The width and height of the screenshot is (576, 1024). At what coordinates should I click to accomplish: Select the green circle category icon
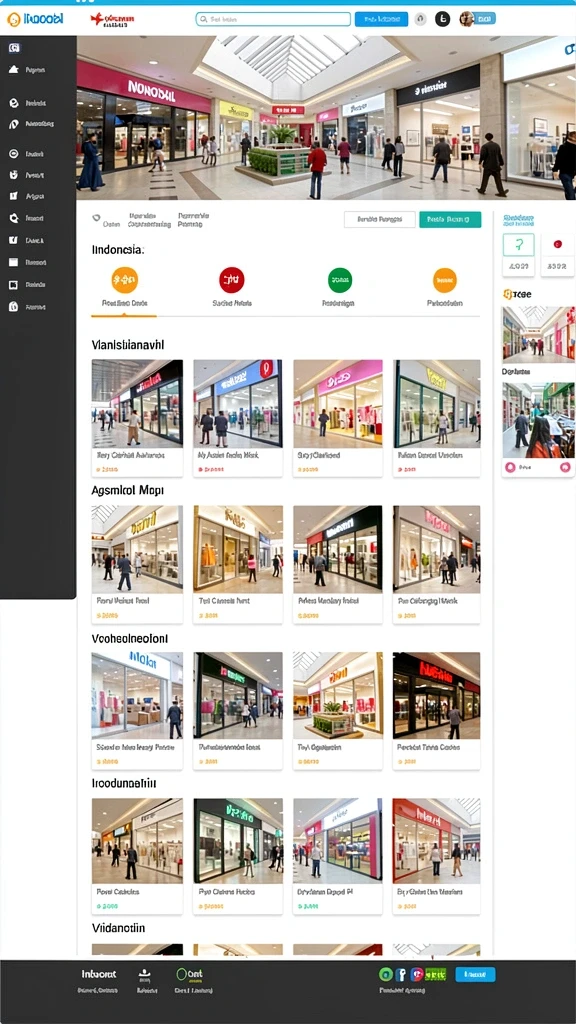coord(340,280)
